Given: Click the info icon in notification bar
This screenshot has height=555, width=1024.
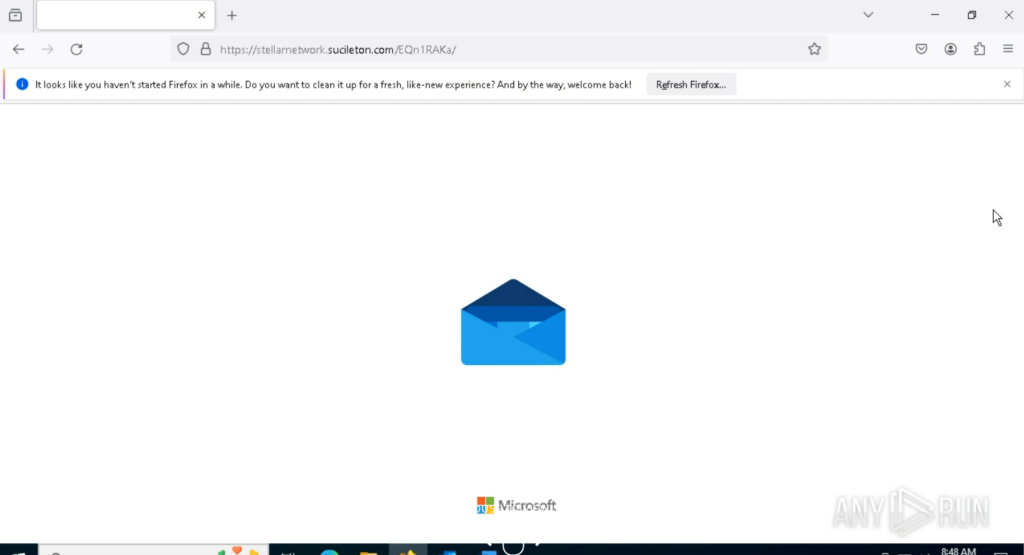Looking at the screenshot, I should pyautogui.click(x=22, y=84).
